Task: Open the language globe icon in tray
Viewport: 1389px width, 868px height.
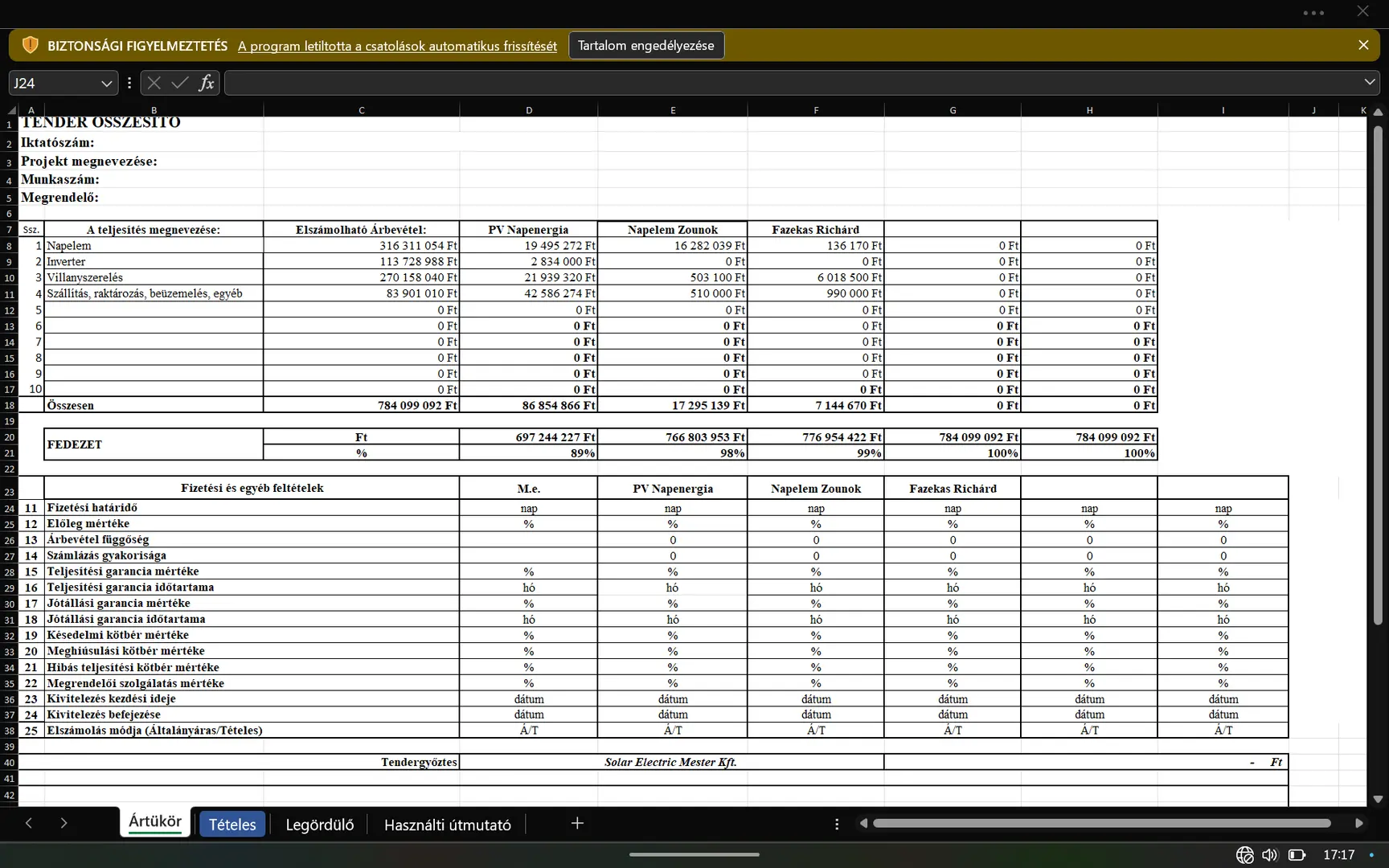Action: point(1244,855)
